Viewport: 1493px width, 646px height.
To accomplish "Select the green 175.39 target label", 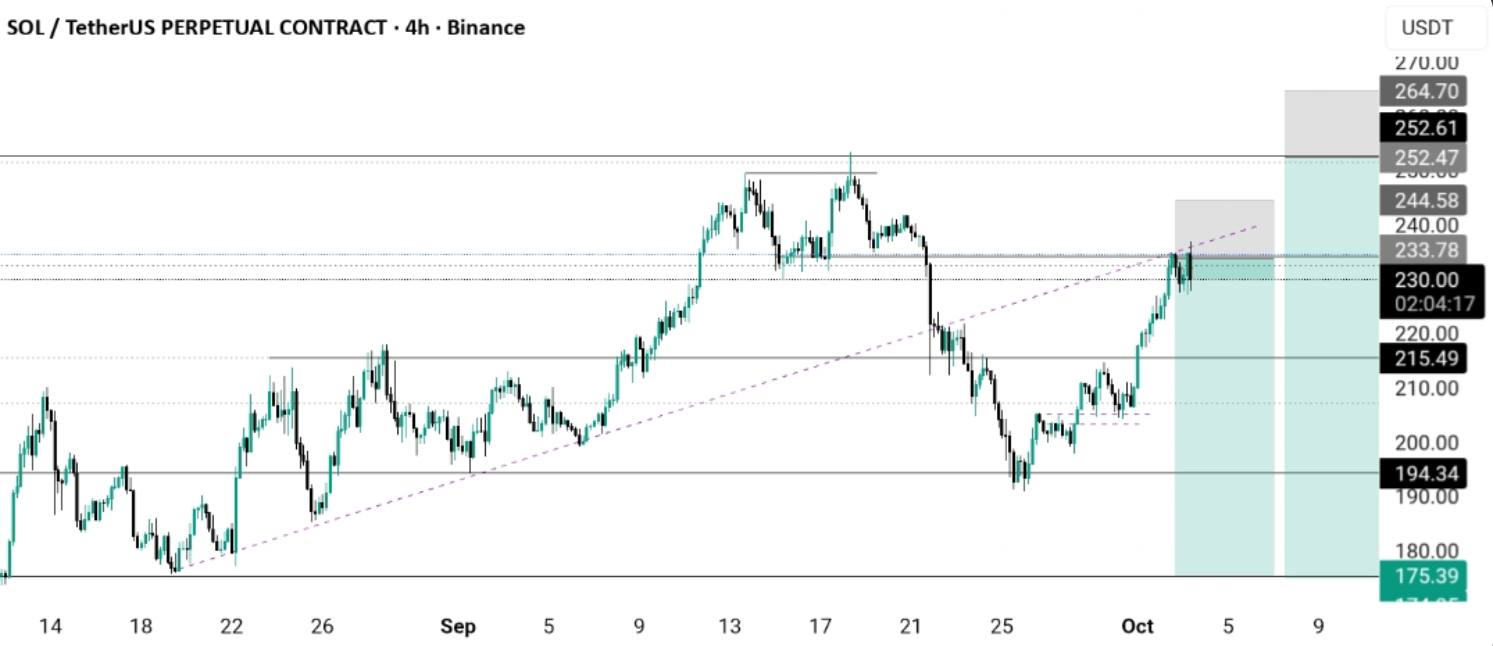I will pos(1423,576).
